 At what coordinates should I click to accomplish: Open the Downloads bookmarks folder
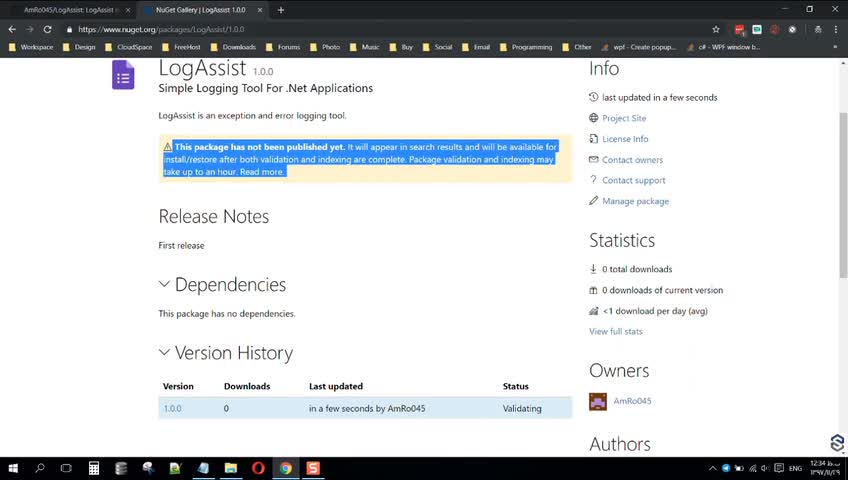click(233, 47)
